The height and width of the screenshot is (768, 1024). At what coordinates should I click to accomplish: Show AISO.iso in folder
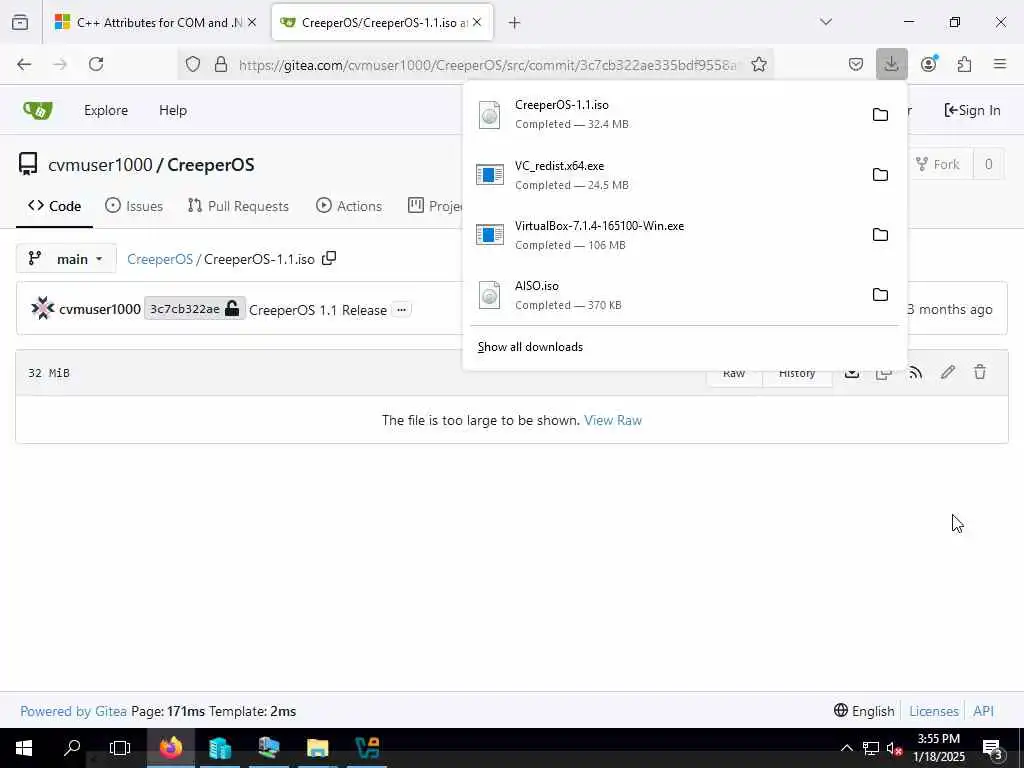(880, 295)
